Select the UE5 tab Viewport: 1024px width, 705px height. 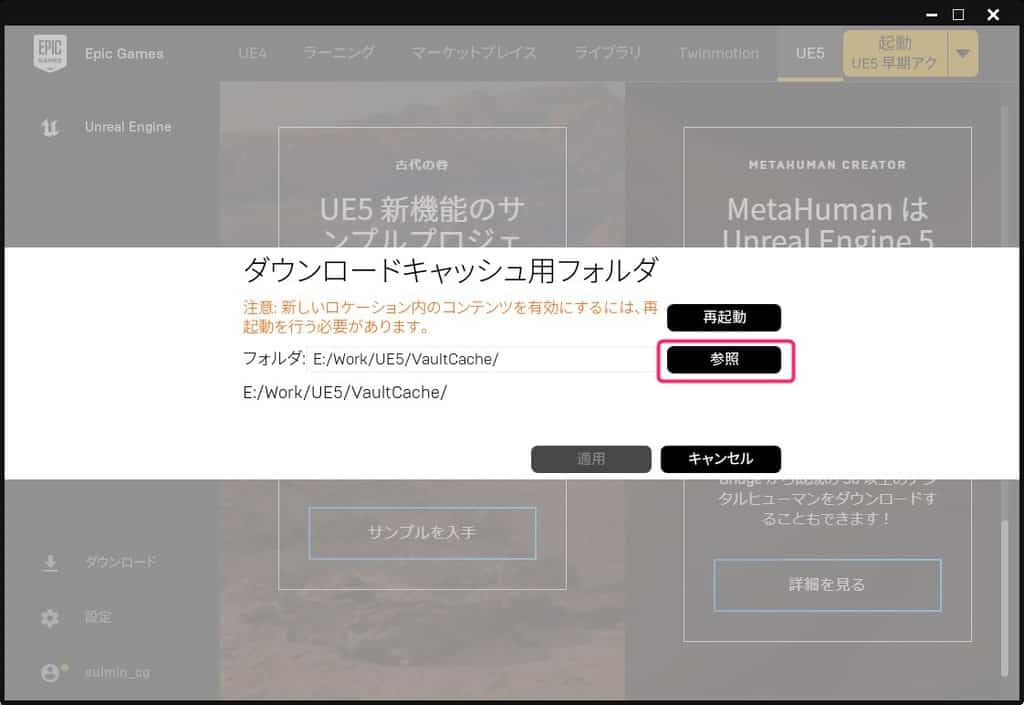[810, 53]
